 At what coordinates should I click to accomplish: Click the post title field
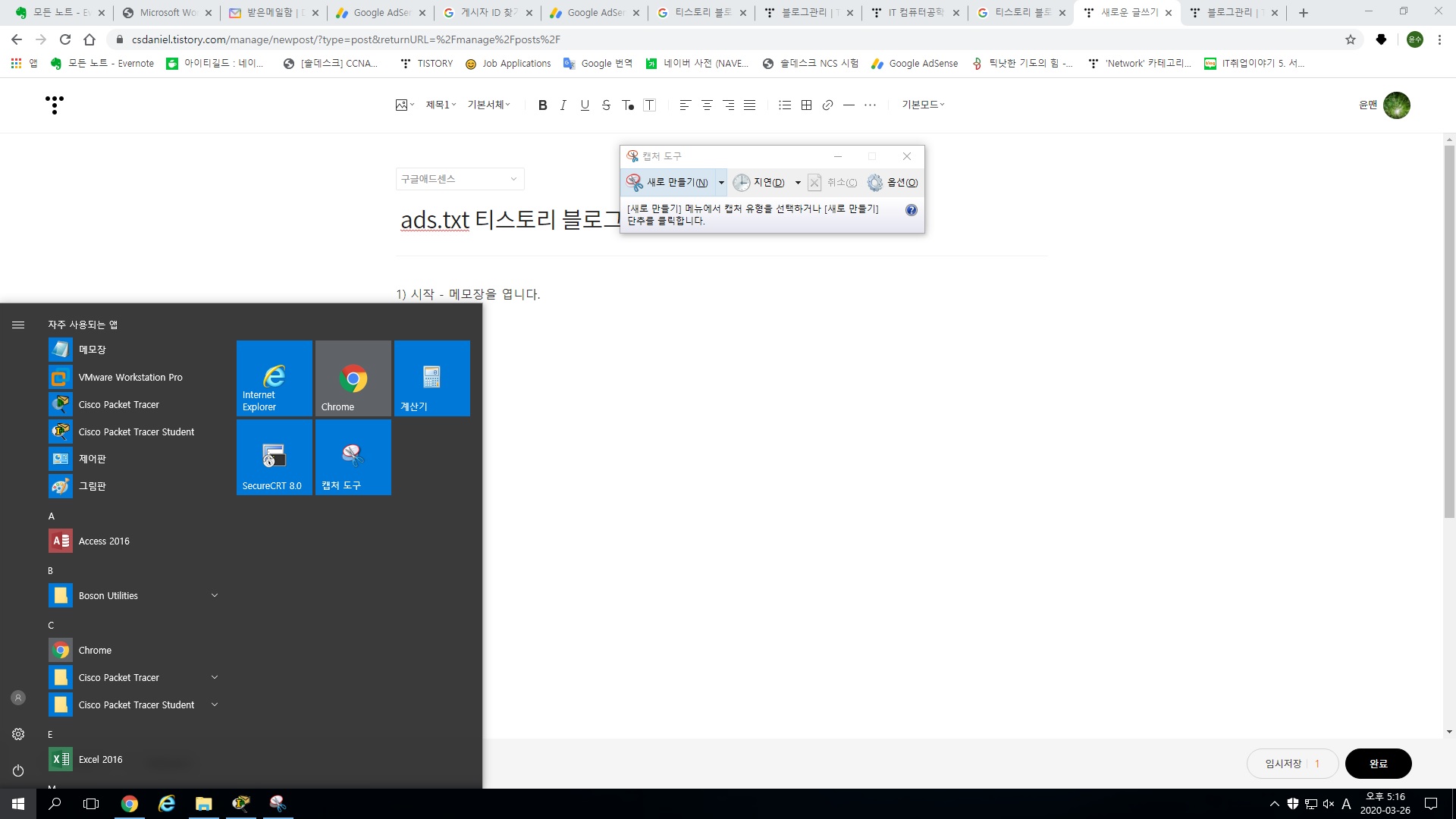(508, 220)
